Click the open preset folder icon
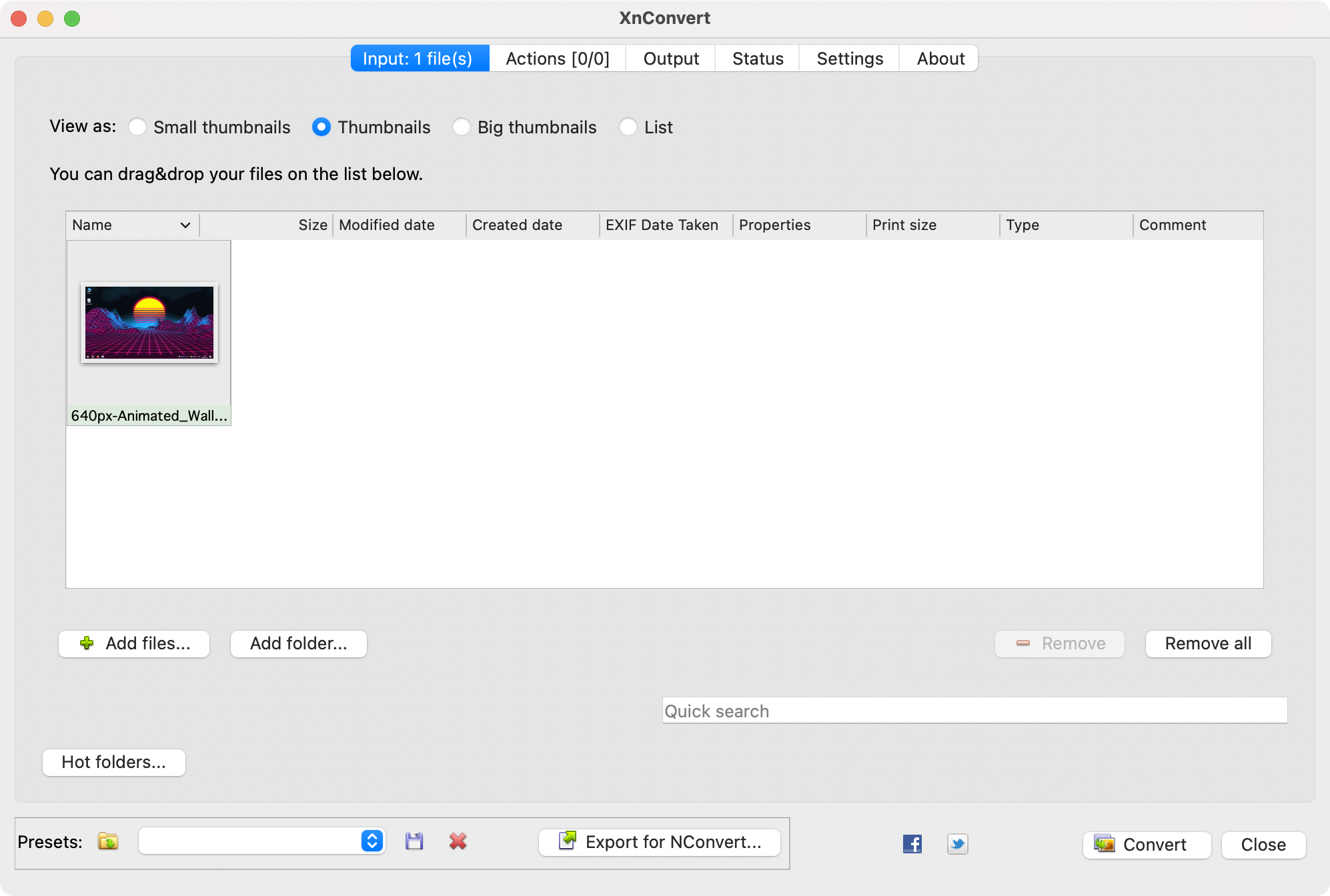The image size is (1330, 896). (x=108, y=841)
